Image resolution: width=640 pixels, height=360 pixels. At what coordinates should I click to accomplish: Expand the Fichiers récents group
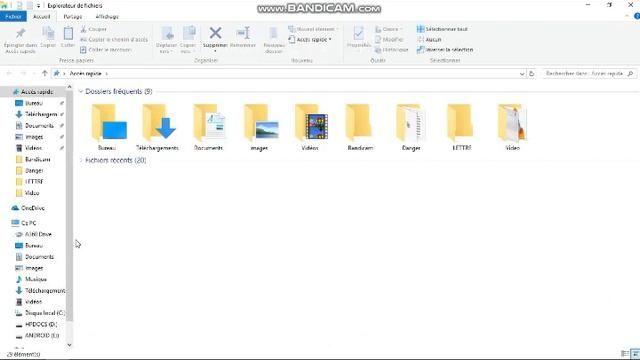[81, 160]
